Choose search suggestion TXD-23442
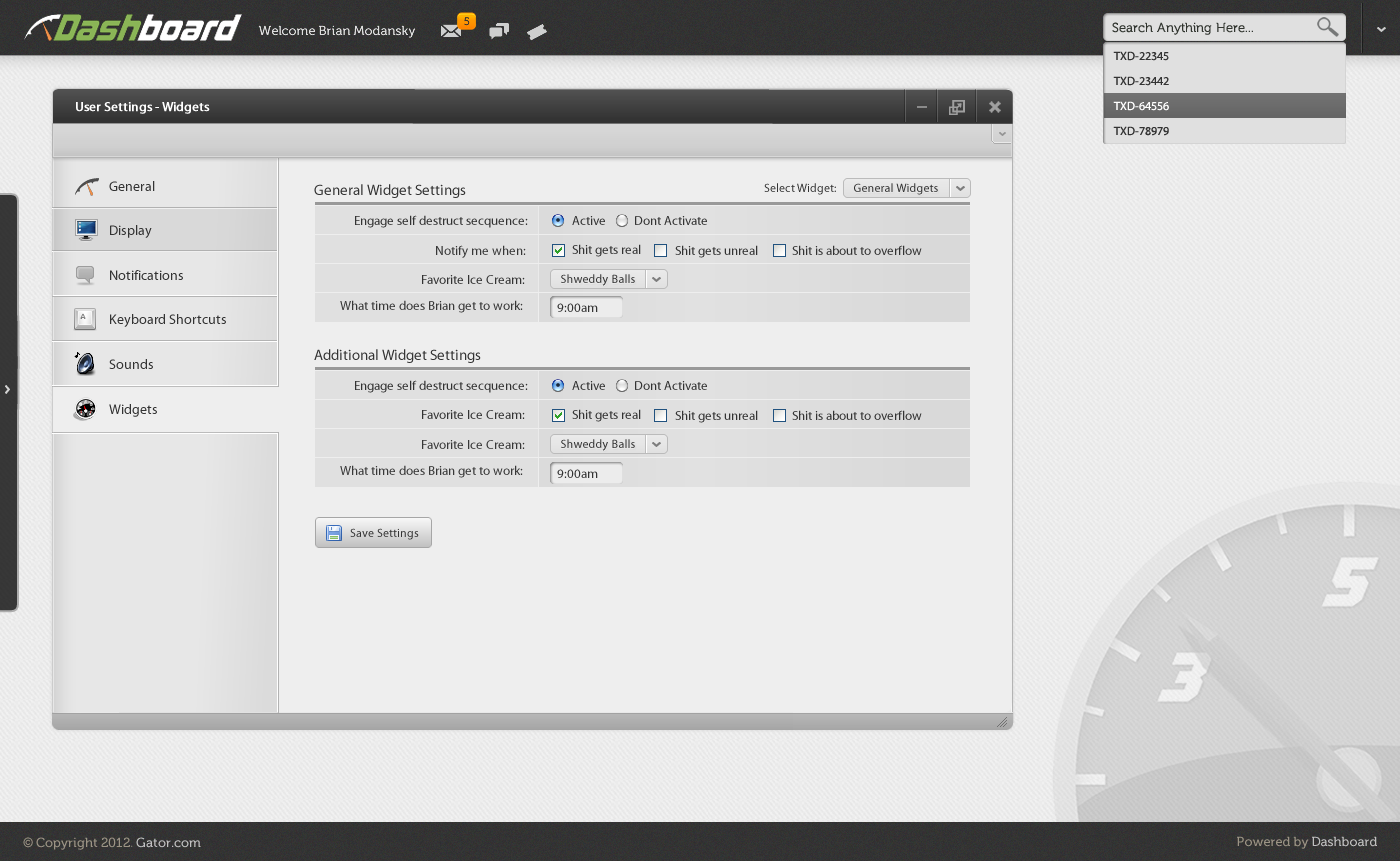 click(x=1225, y=81)
